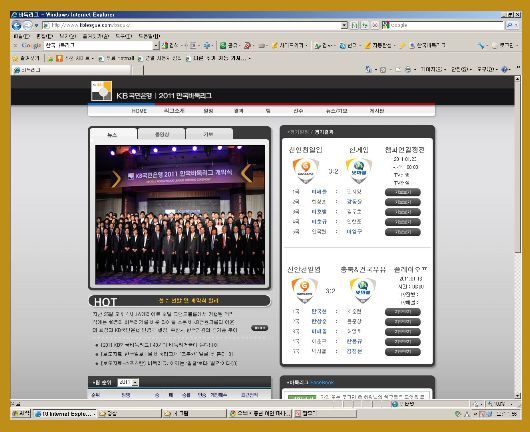Click the browser Back arrow button

point(16,25)
